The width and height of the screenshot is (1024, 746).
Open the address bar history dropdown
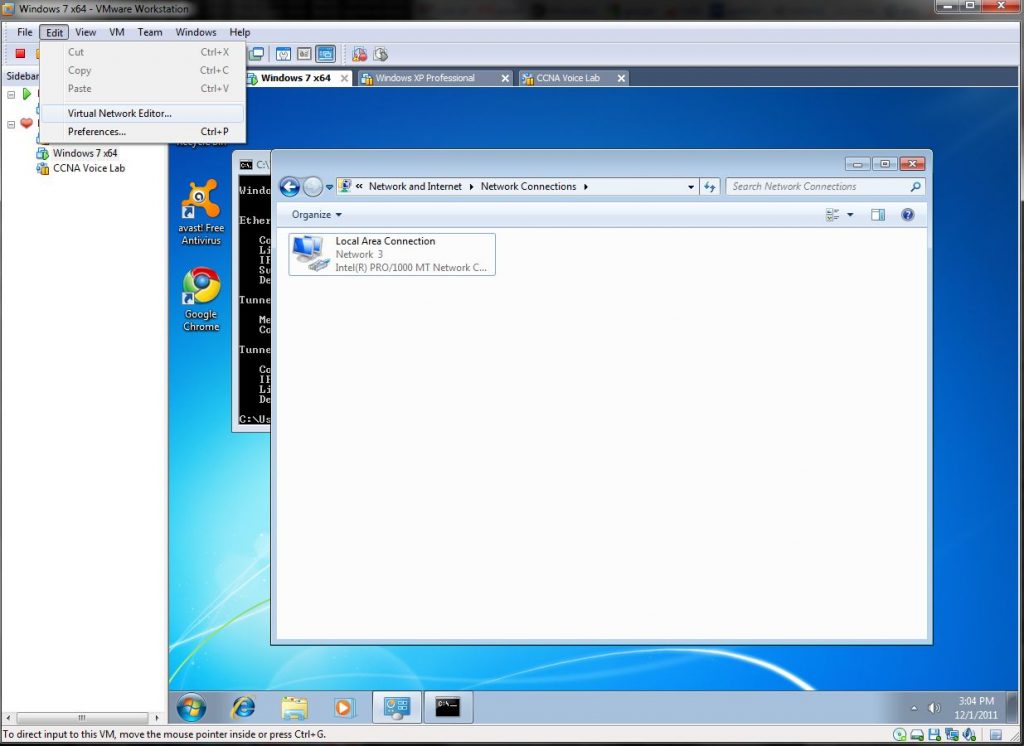(x=691, y=187)
